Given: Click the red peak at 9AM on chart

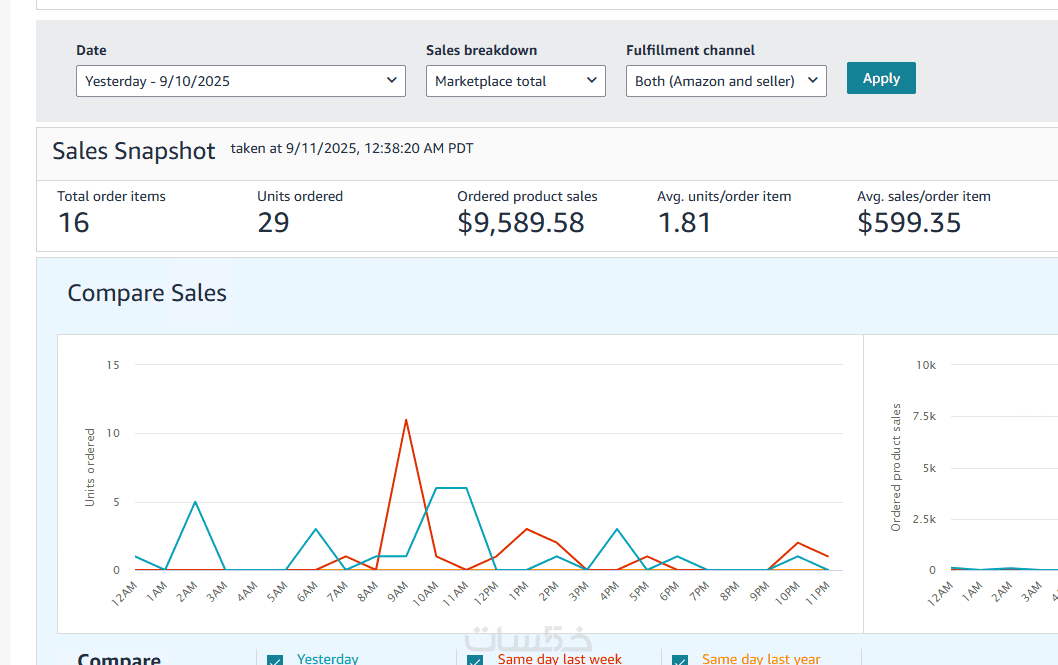Looking at the screenshot, I should (406, 420).
